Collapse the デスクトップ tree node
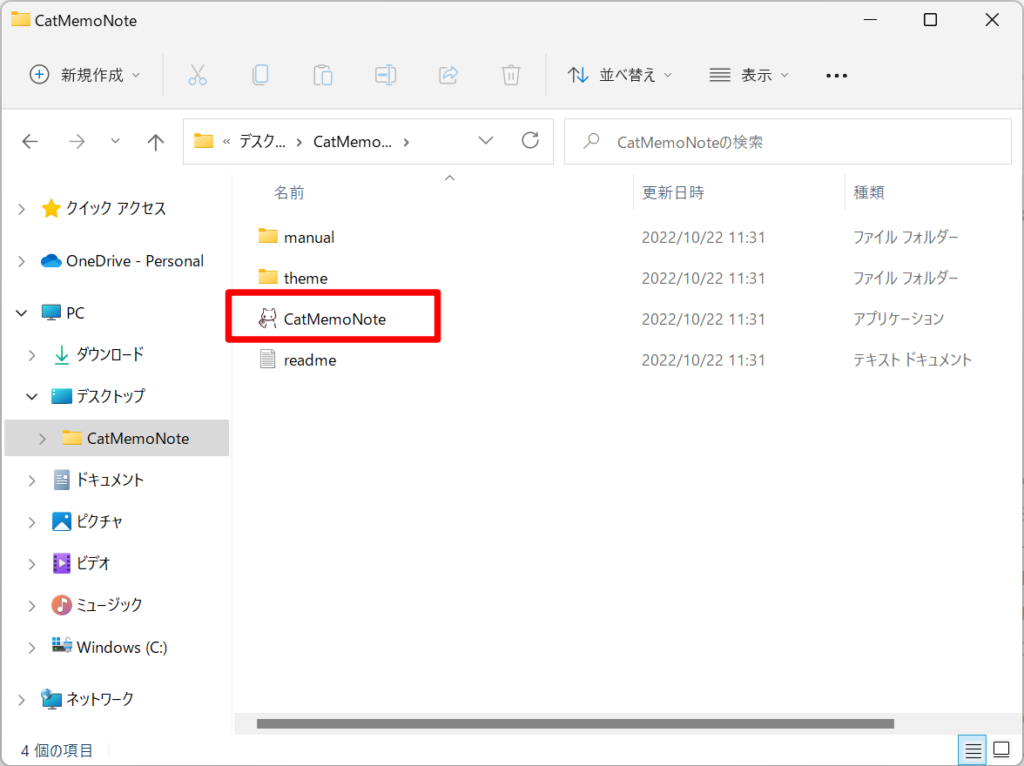The height and width of the screenshot is (766, 1024). coord(31,396)
